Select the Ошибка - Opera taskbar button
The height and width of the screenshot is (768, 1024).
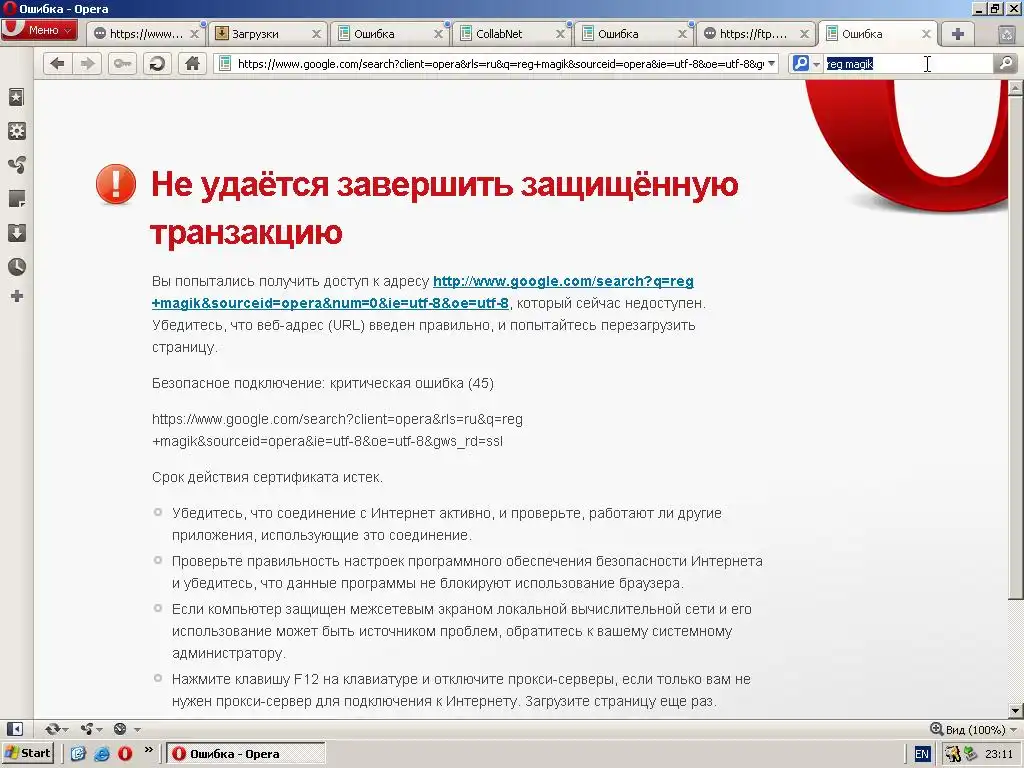coord(245,754)
